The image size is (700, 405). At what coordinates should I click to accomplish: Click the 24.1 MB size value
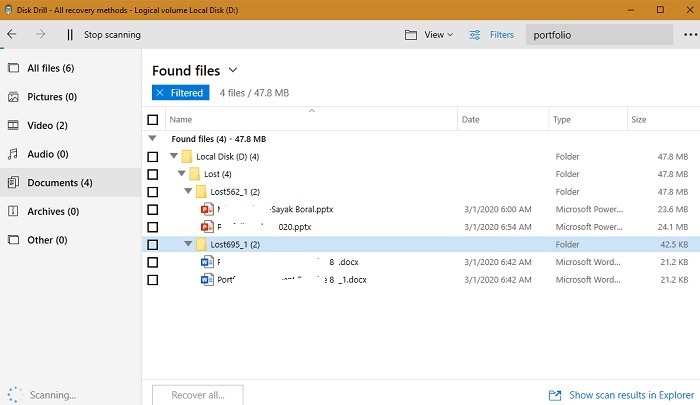pyautogui.click(x=673, y=227)
